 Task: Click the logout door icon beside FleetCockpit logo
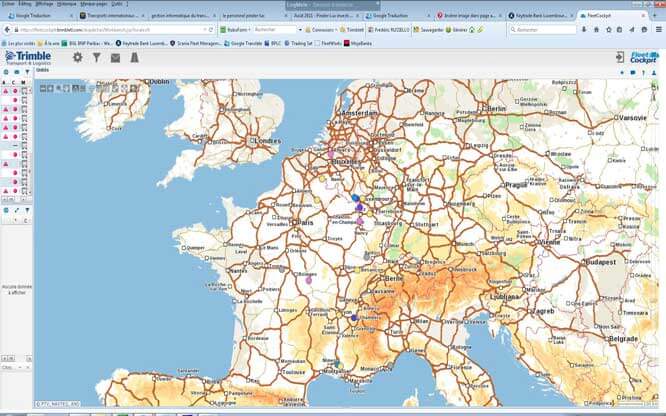click(620, 57)
